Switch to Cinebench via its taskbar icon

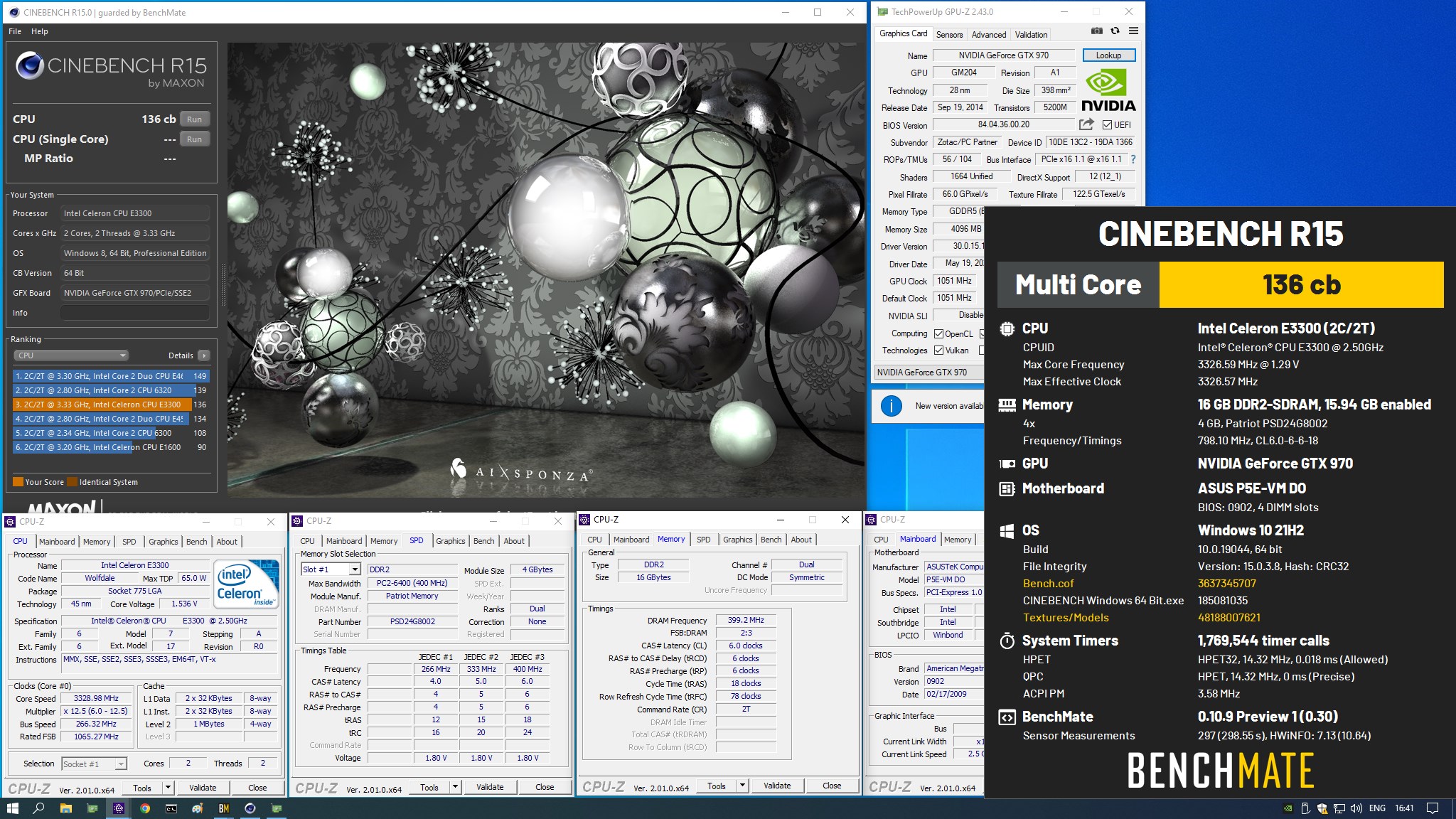(250, 808)
